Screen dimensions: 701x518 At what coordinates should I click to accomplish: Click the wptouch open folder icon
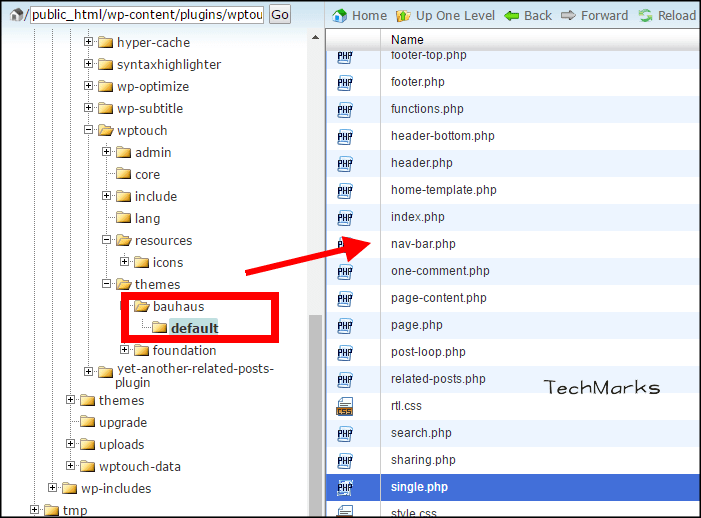click(105, 131)
